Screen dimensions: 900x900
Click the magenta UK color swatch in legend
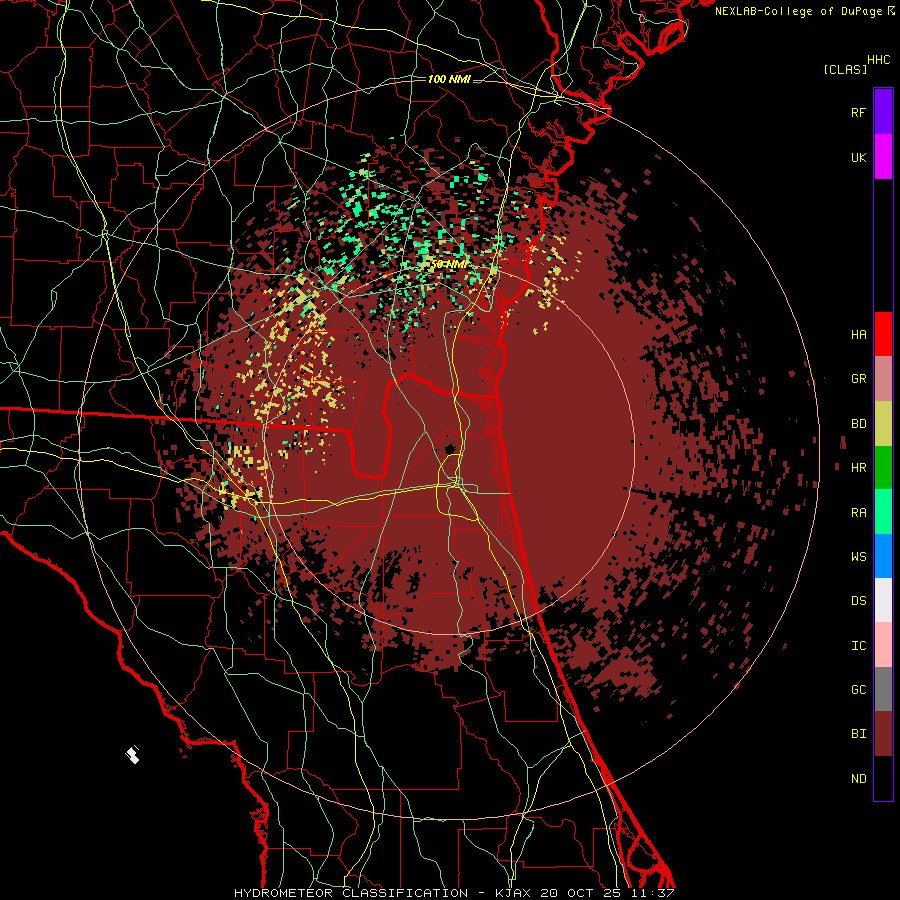(883, 157)
